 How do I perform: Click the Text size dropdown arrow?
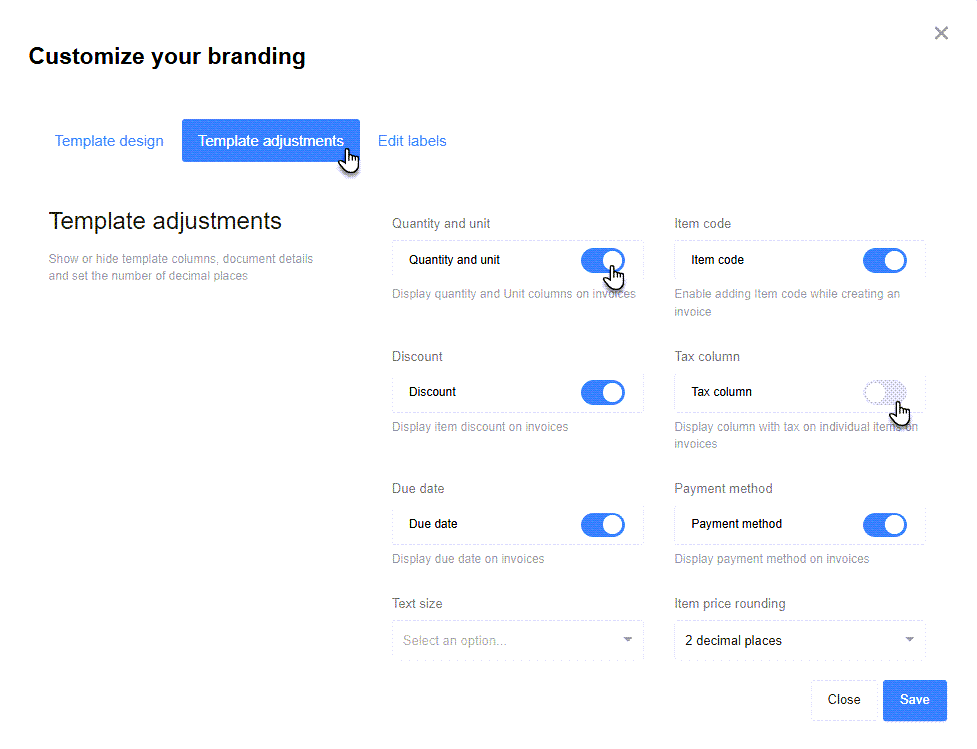pyautogui.click(x=628, y=640)
